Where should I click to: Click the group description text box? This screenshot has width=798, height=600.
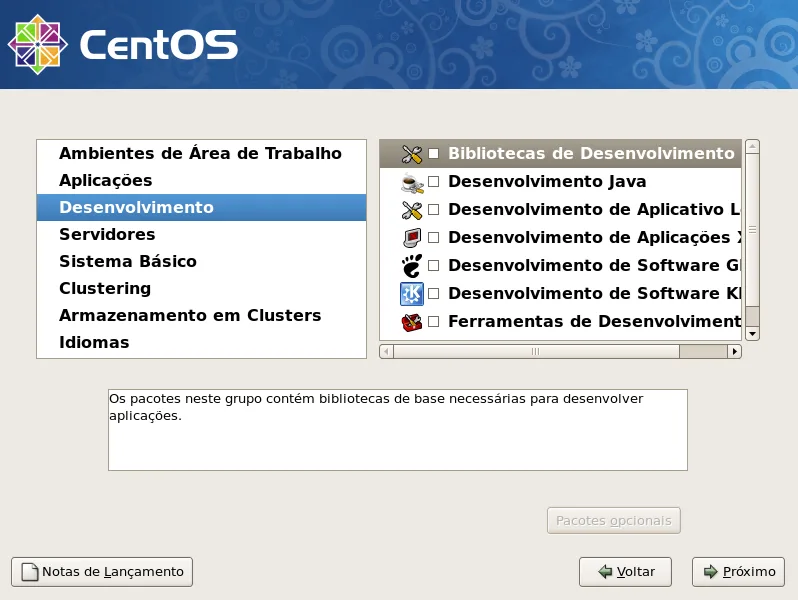pyautogui.click(x=397, y=430)
